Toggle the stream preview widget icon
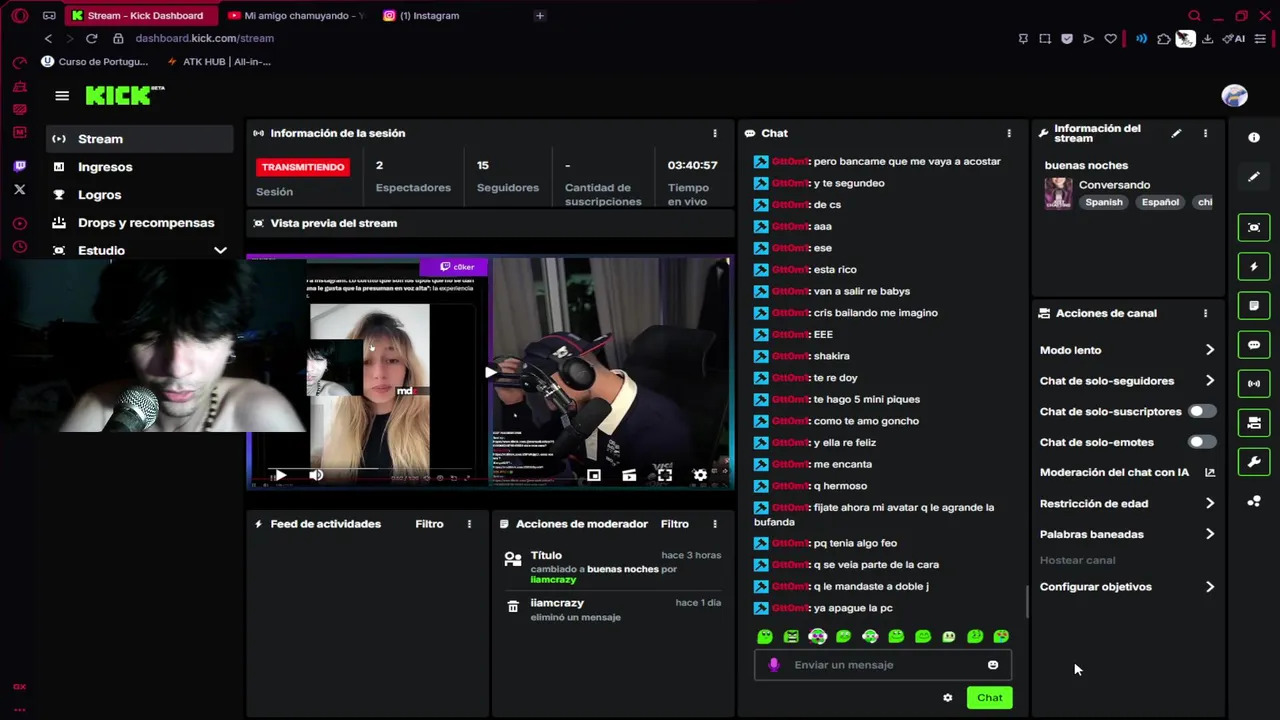This screenshot has height=720, width=1280. pyautogui.click(x=1254, y=228)
